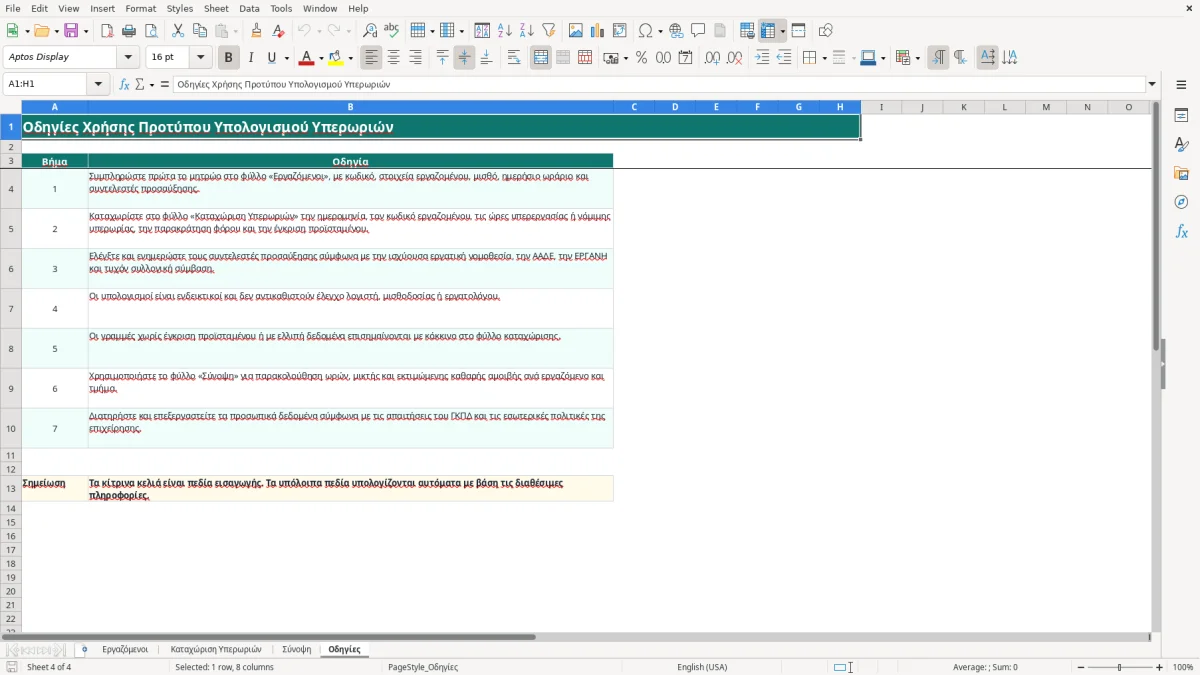This screenshot has height=675, width=1200.
Task: Open the Data menu
Action: click(x=249, y=8)
